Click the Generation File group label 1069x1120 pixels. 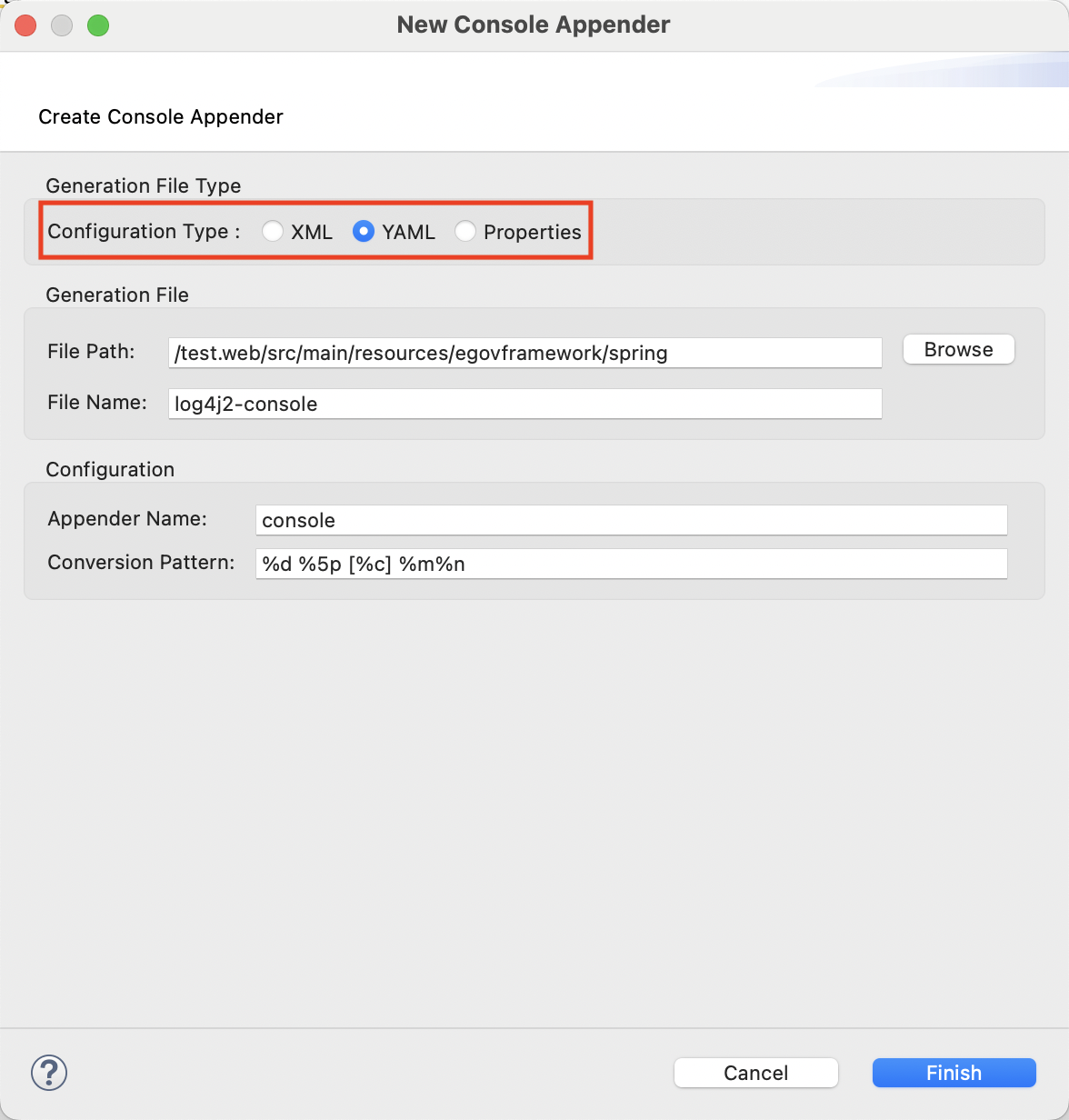point(117,295)
